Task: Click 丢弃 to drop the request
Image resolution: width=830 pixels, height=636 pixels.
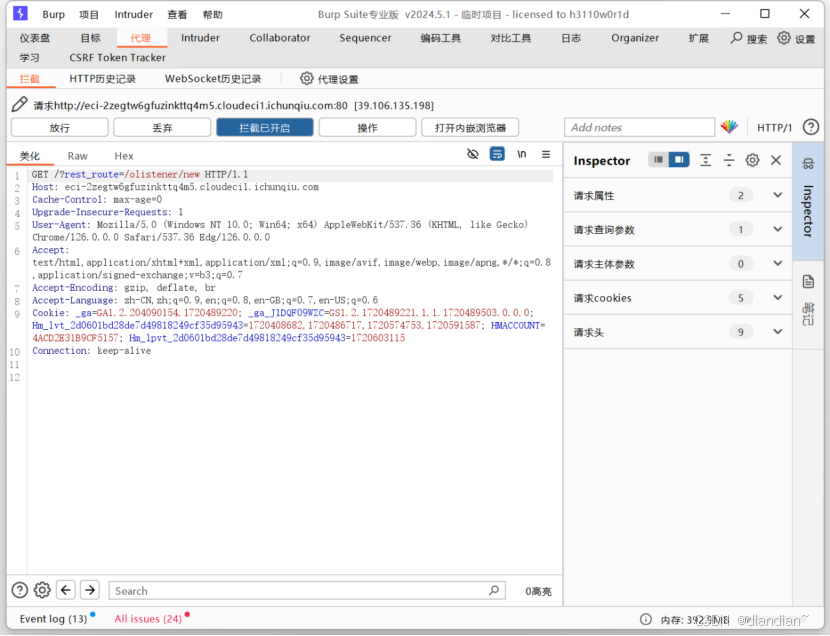Action: 162,128
